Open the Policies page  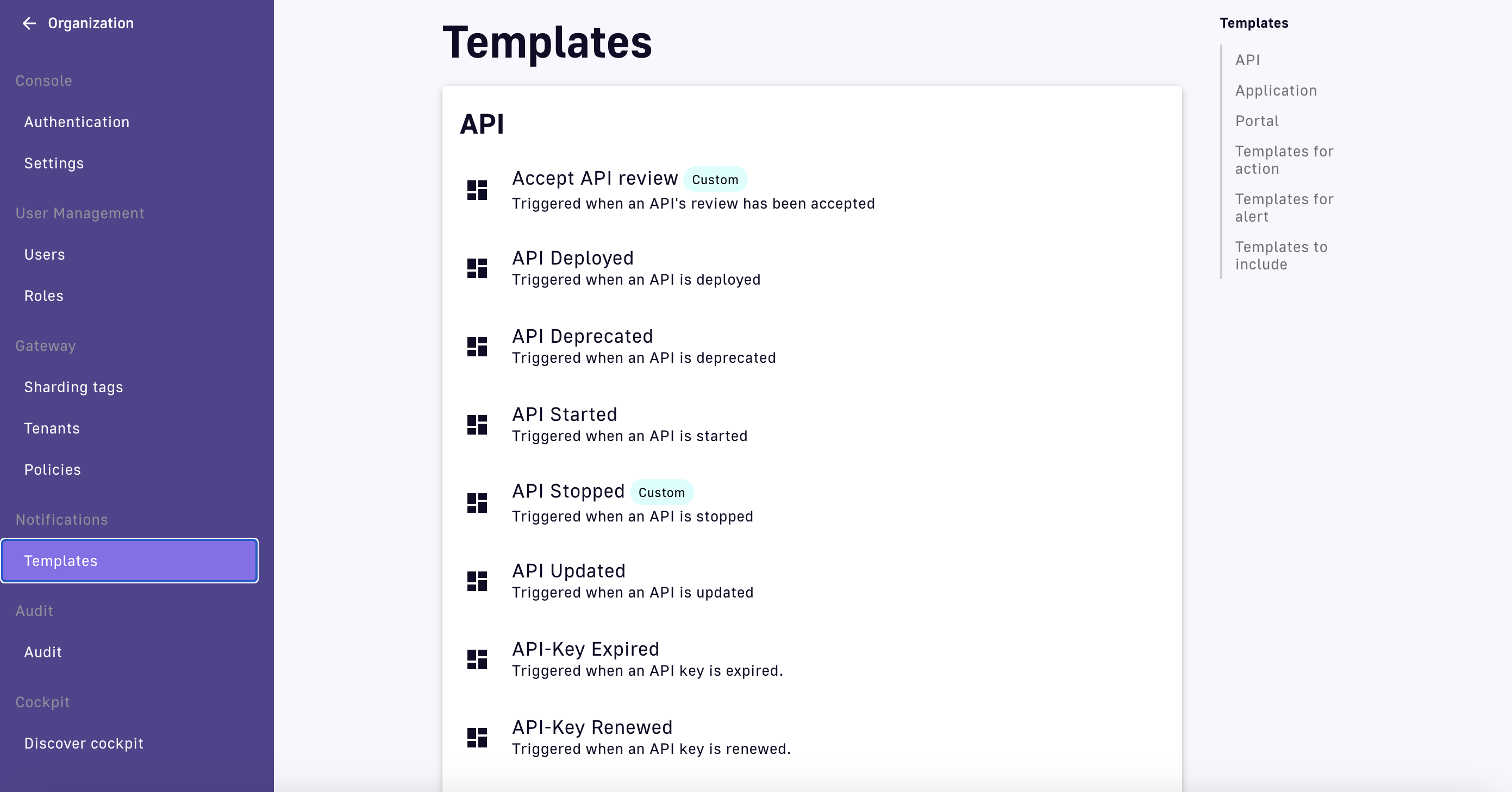pyautogui.click(x=52, y=470)
